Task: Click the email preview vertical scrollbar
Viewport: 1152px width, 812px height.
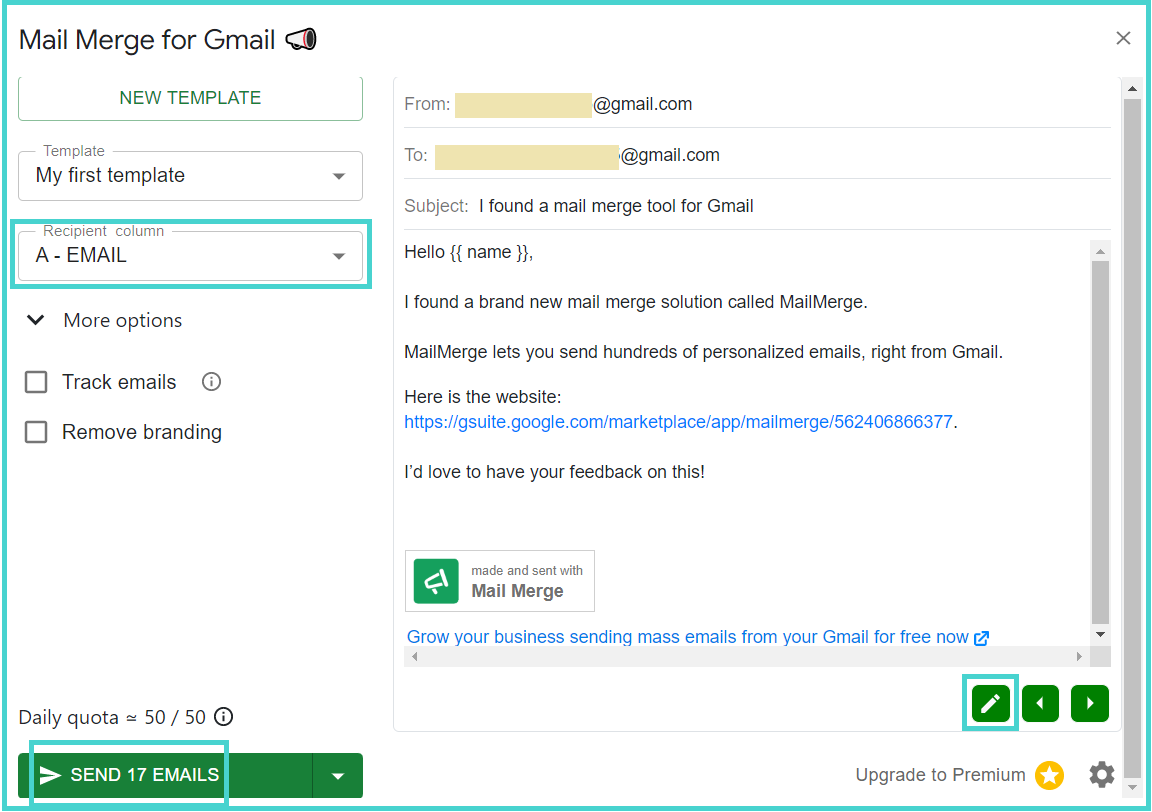Action: pos(1100,442)
